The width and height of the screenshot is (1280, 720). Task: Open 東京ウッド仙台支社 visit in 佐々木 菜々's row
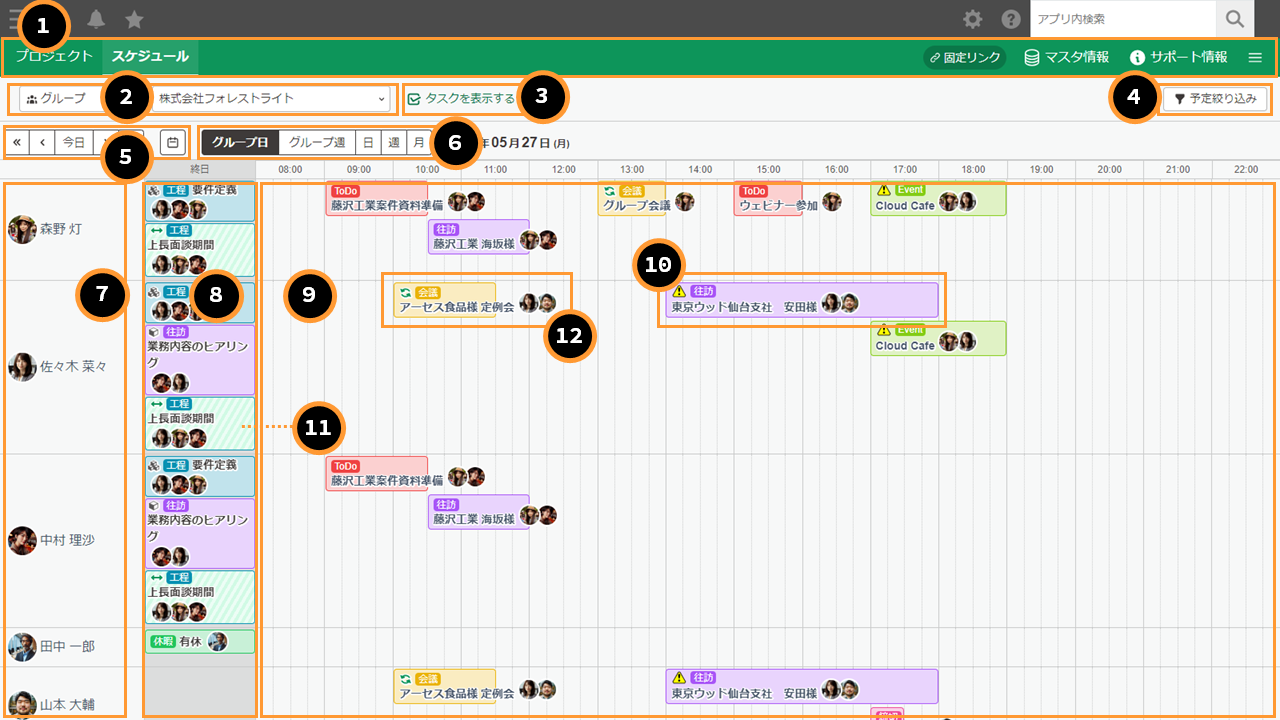pyautogui.click(x=802, y=300)
